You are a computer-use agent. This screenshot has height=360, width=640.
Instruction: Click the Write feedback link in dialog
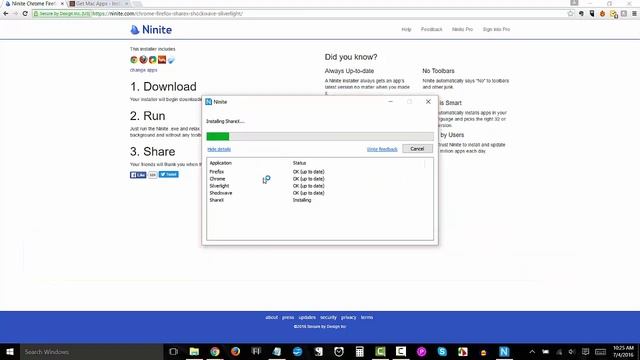point(382,149)
